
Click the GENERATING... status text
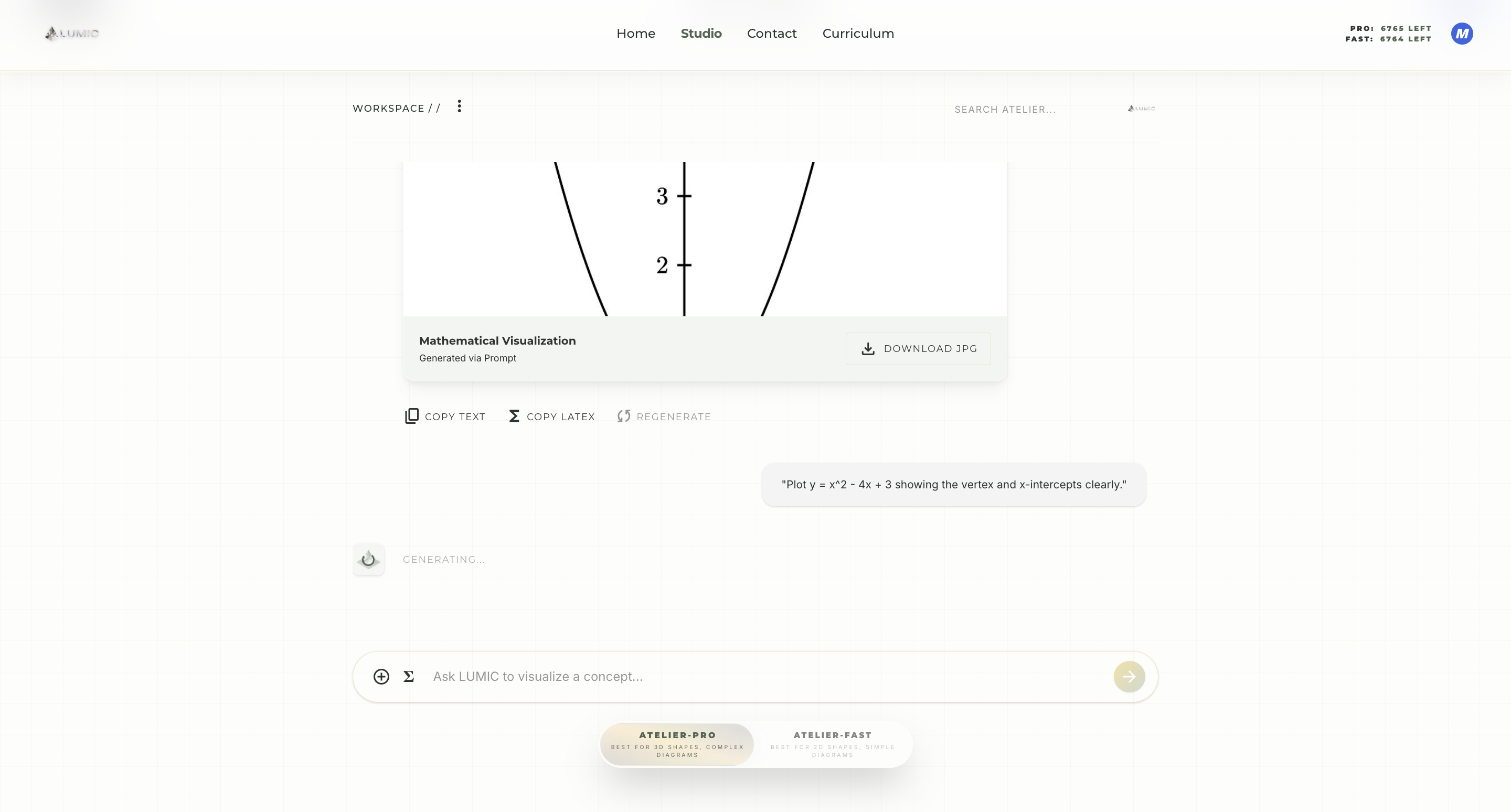[x=443, y=559]
